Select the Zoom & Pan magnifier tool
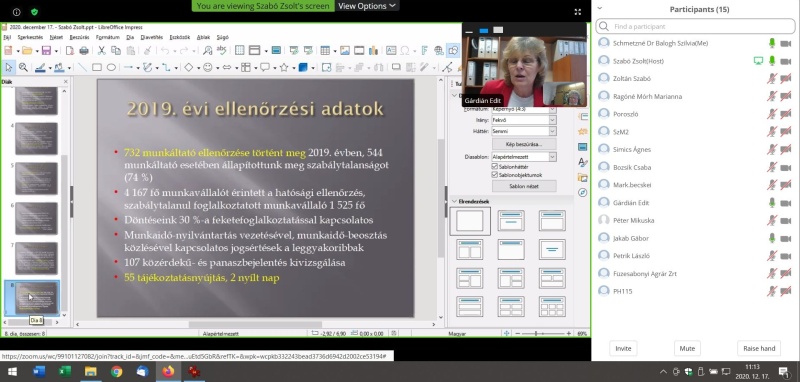Screen dimensions: 800x382 [23, 67]
